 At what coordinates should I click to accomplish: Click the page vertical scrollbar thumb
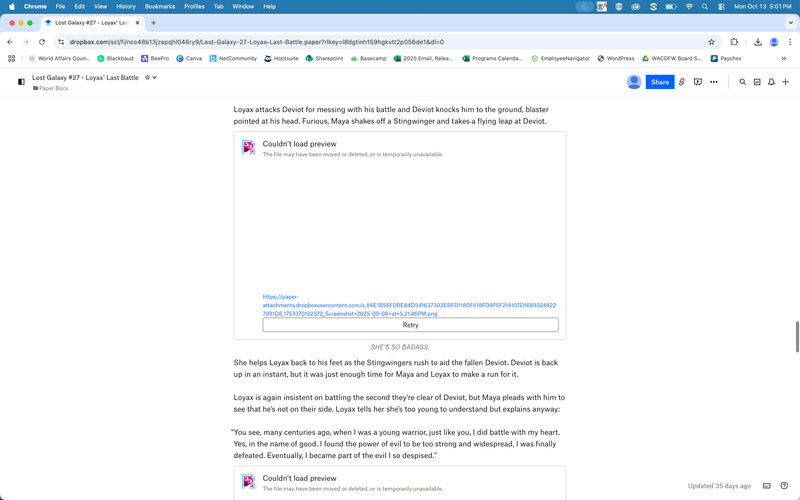coord(797,337)
